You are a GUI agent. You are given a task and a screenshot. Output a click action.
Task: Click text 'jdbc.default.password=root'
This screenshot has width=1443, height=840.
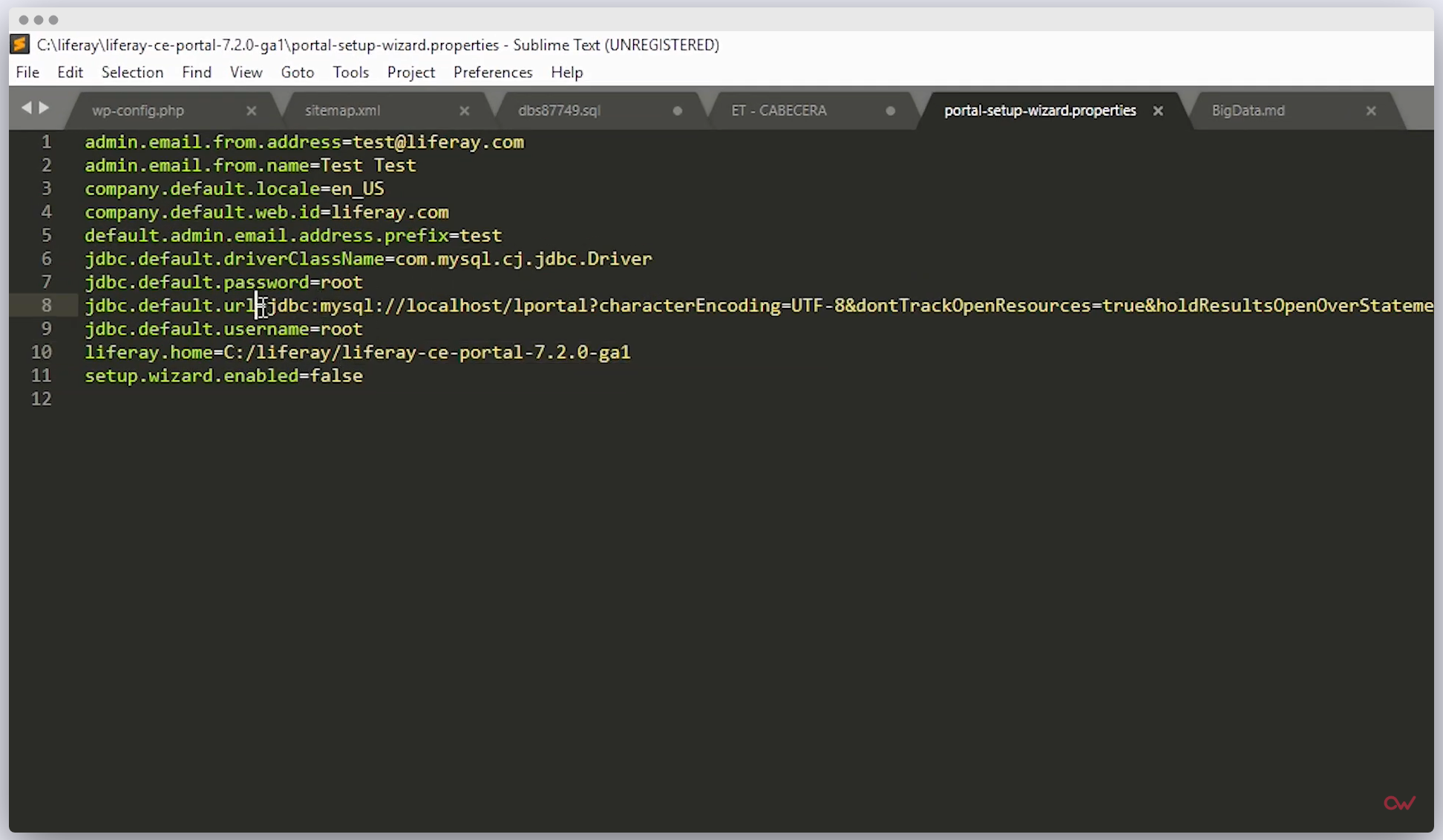tap(223, 282)
